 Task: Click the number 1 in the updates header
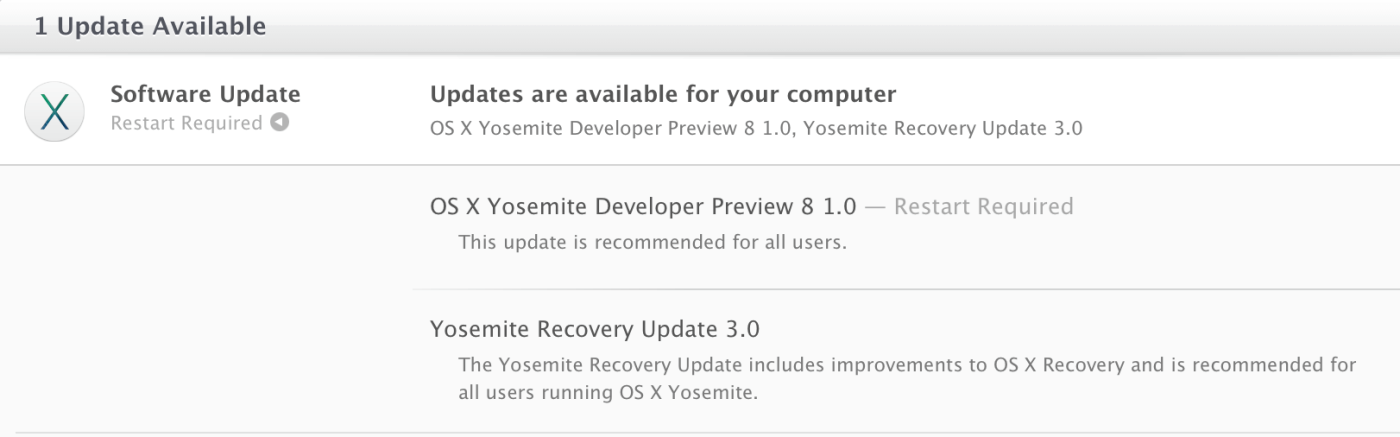click(41, 26)
